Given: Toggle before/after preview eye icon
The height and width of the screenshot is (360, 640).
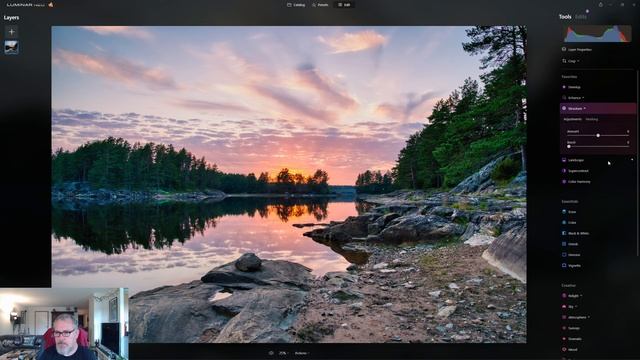Looking at the screenshot, I should point(271,353).
